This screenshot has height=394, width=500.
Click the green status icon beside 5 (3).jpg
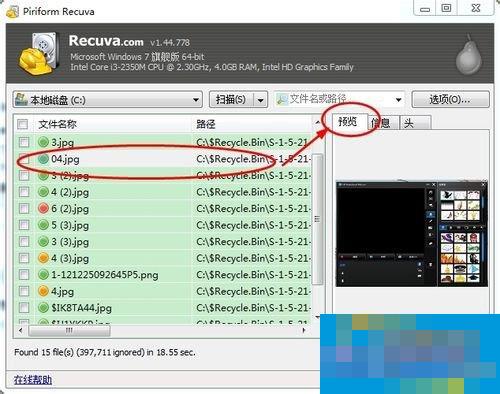click(x=43, y=225)
